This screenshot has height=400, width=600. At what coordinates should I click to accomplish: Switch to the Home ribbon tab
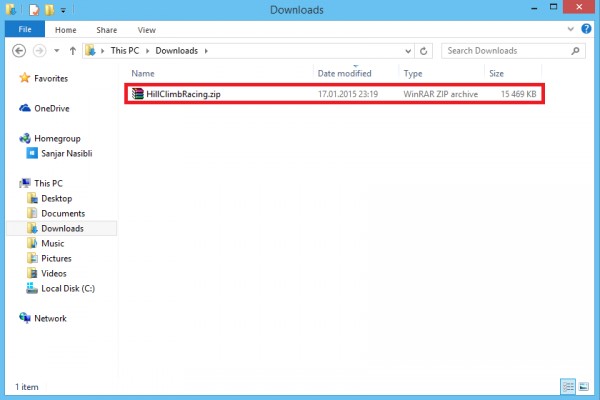[65, 30]
